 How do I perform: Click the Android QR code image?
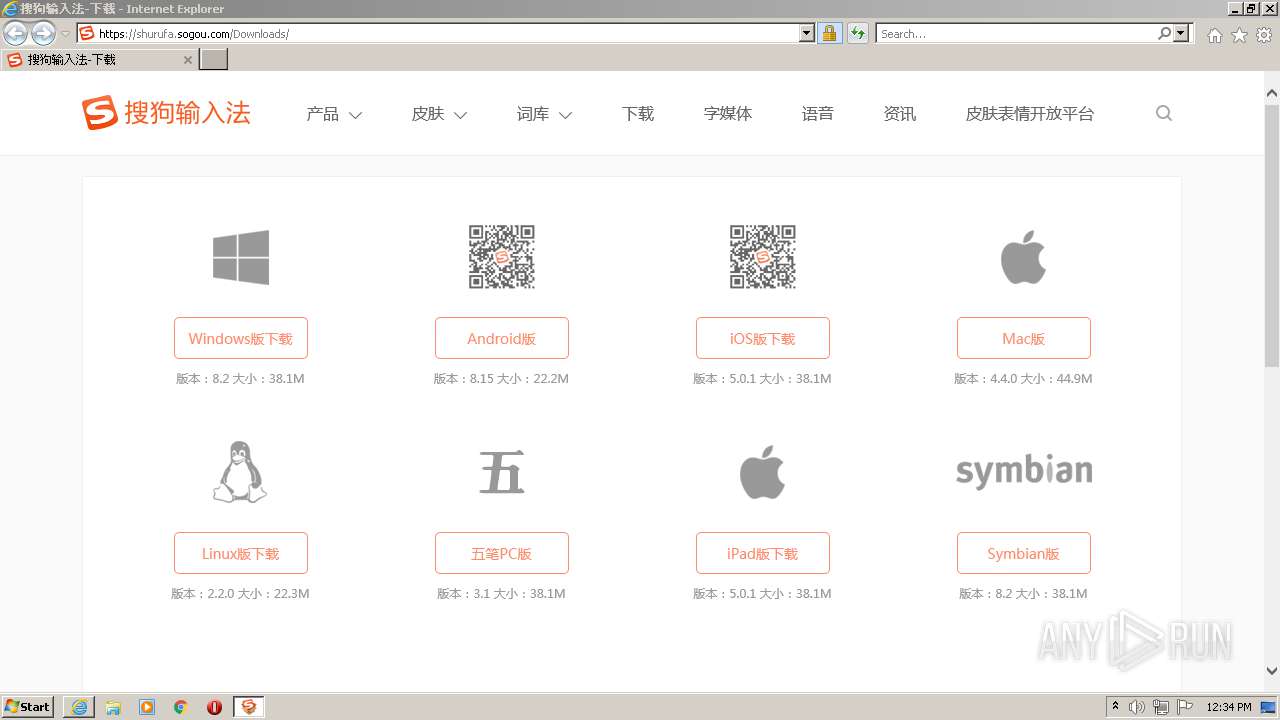(502, 257)
